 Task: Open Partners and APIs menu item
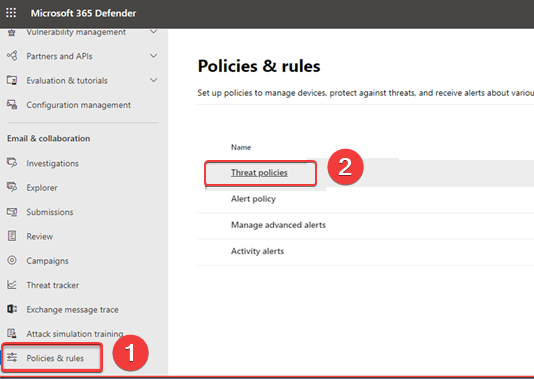(59, 56)
